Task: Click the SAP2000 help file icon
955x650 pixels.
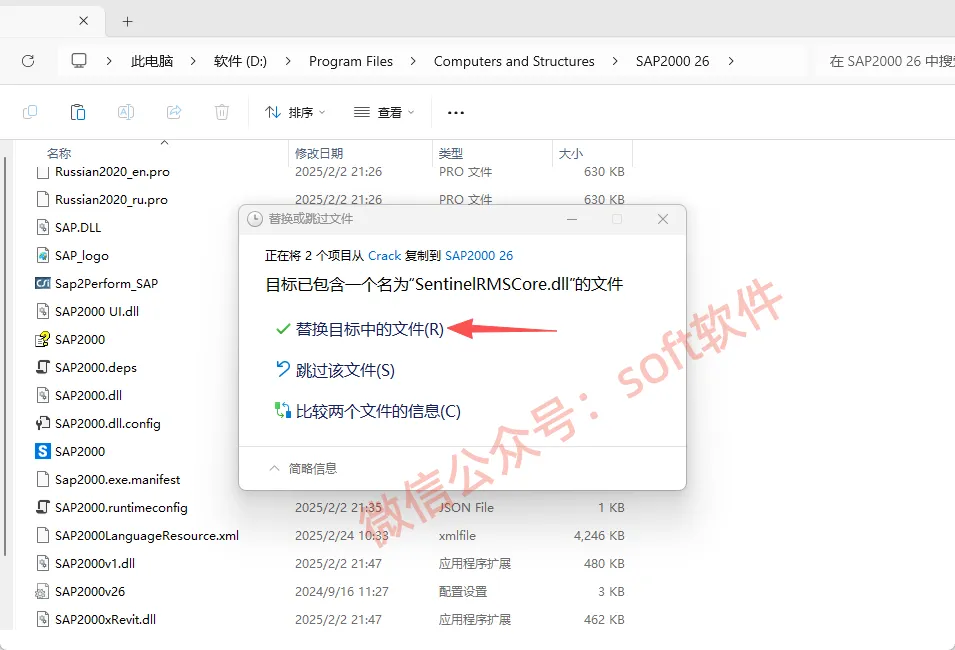Action: [x=43, y=339]
